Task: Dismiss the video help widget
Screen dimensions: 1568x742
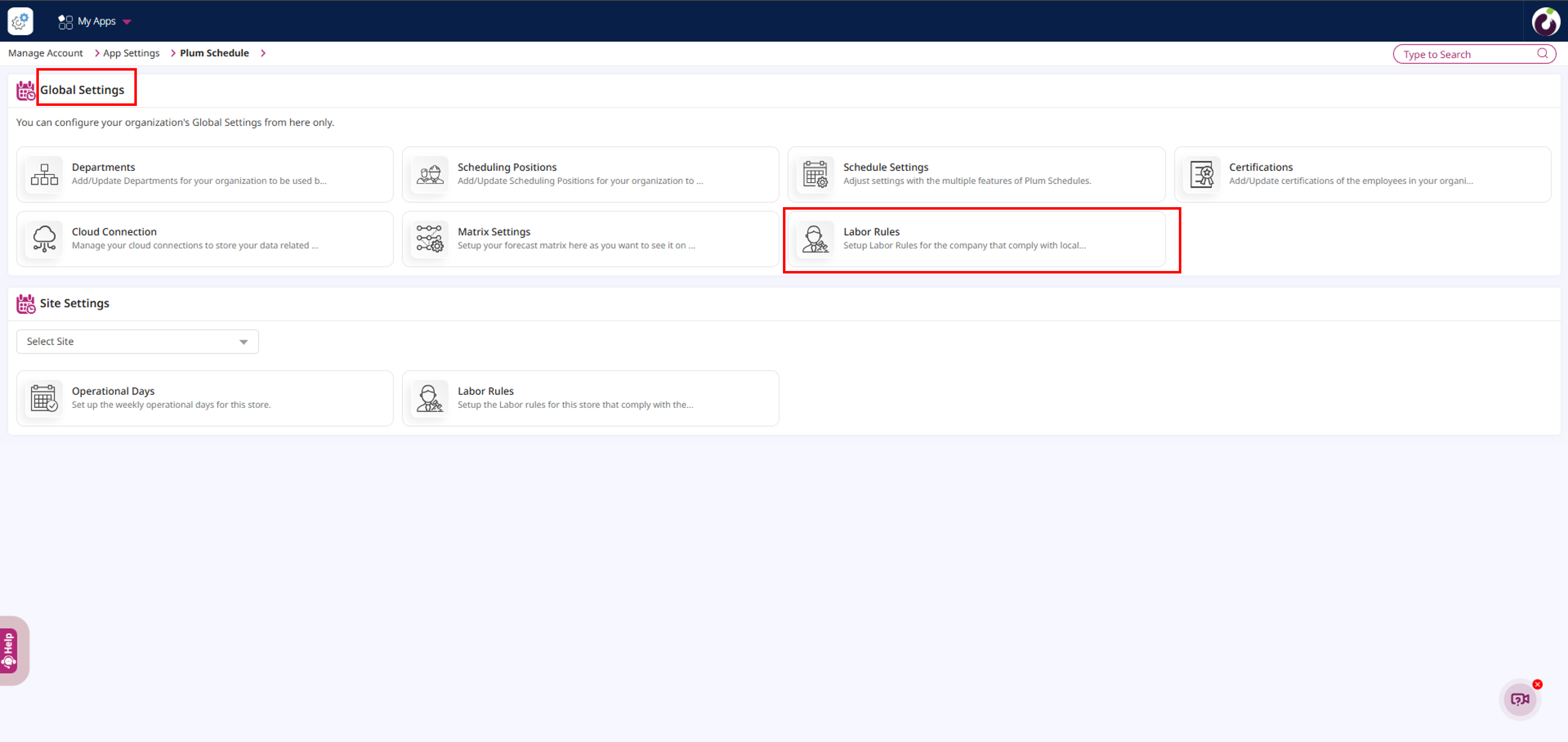Action: (1538, 684)
